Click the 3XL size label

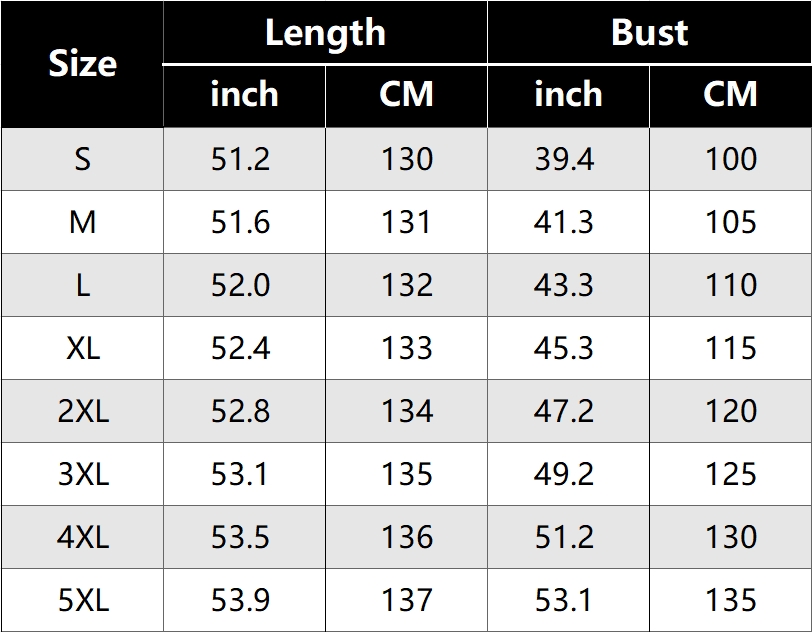82,474
